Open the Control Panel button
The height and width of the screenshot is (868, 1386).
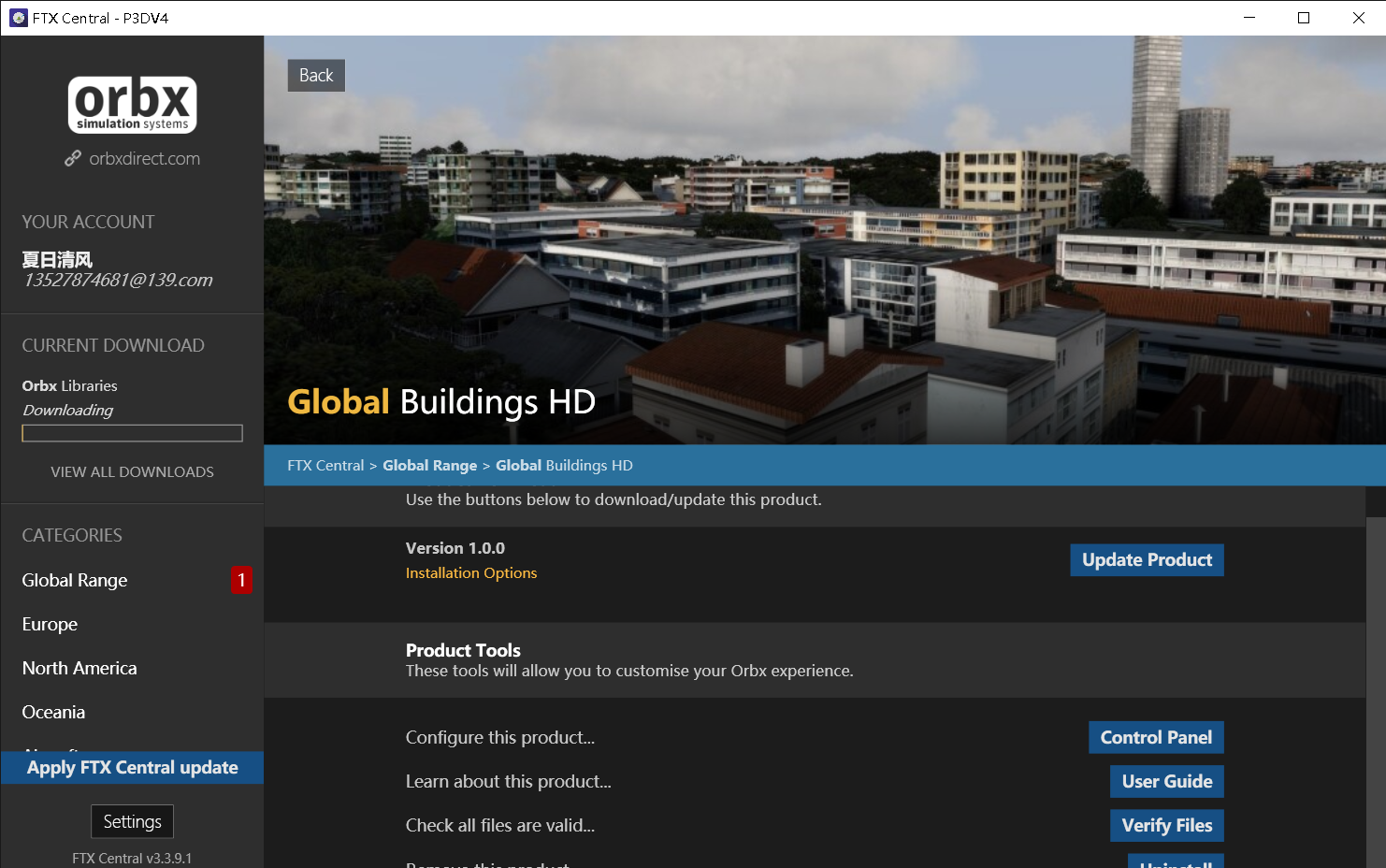coord(1156,738)
